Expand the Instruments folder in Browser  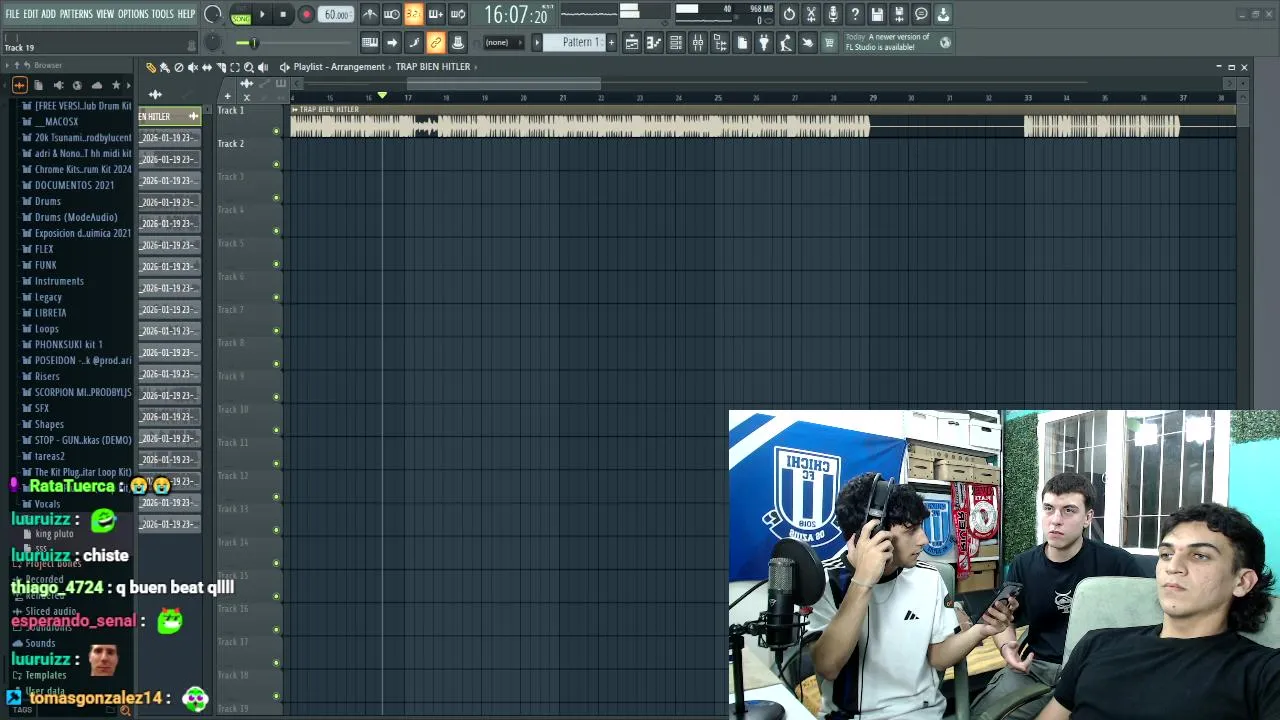click(x=59, y=281)
